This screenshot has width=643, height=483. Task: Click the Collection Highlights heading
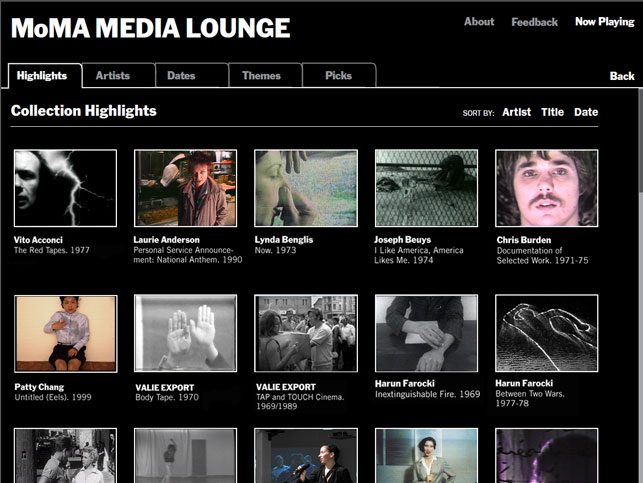tap(84, 111)
